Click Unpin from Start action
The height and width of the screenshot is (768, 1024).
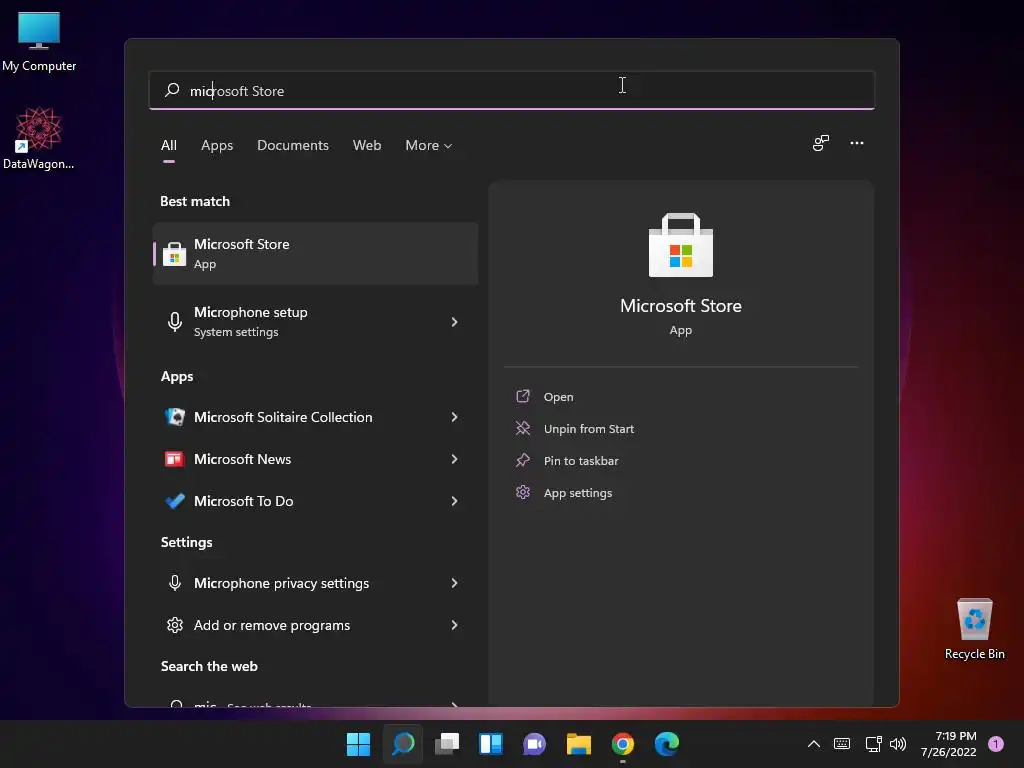point(588,428)
